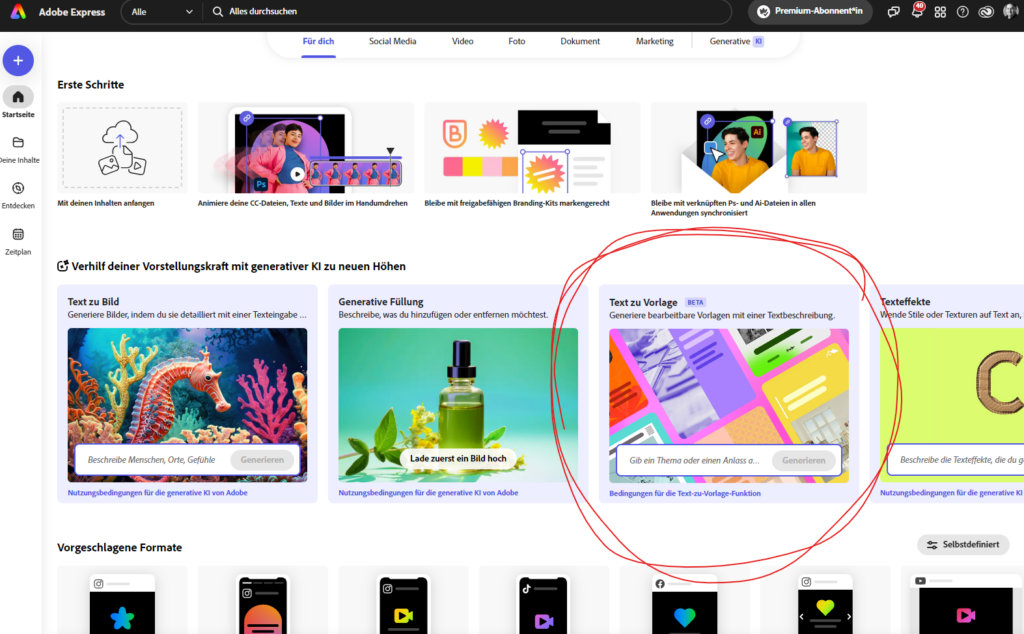The height and width of the screenshot is (634, 1024).
Task: Select the Marketing tab
Action: click(x=654, y=42)
